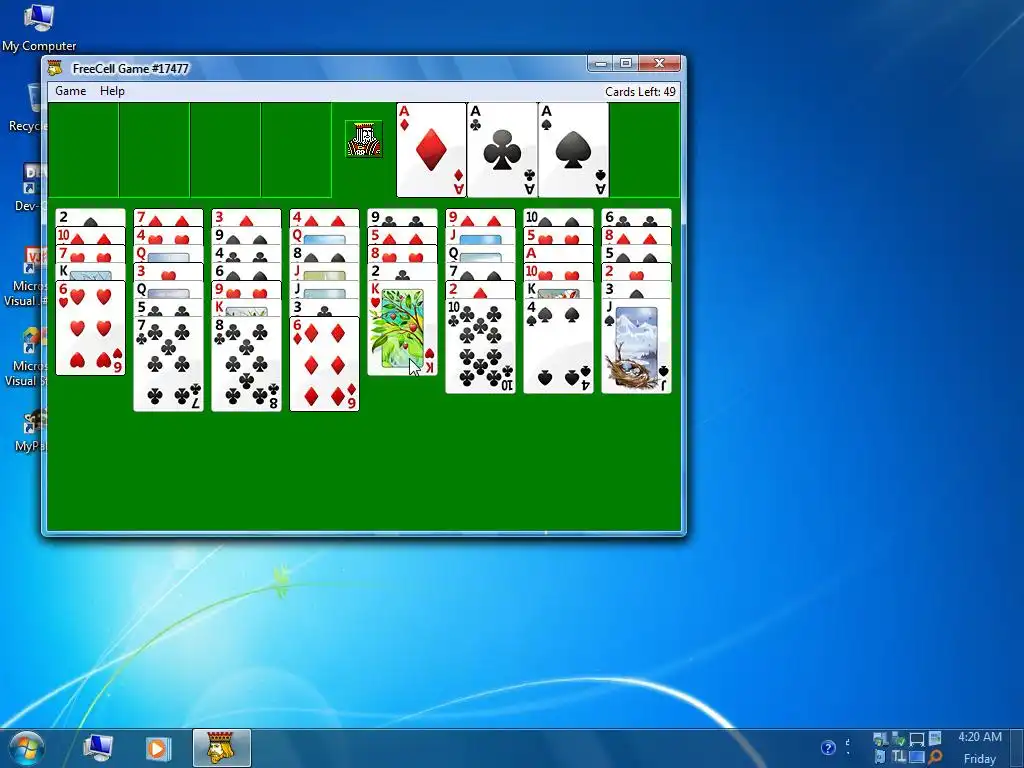Select the 10 of Clubs card
Image resolution: width=1024 pixels, height=768 pixels.
[481, 346]
